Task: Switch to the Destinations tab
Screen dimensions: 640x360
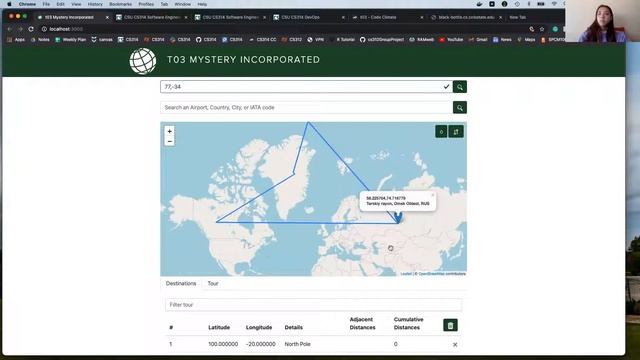Action: (181, 283)
